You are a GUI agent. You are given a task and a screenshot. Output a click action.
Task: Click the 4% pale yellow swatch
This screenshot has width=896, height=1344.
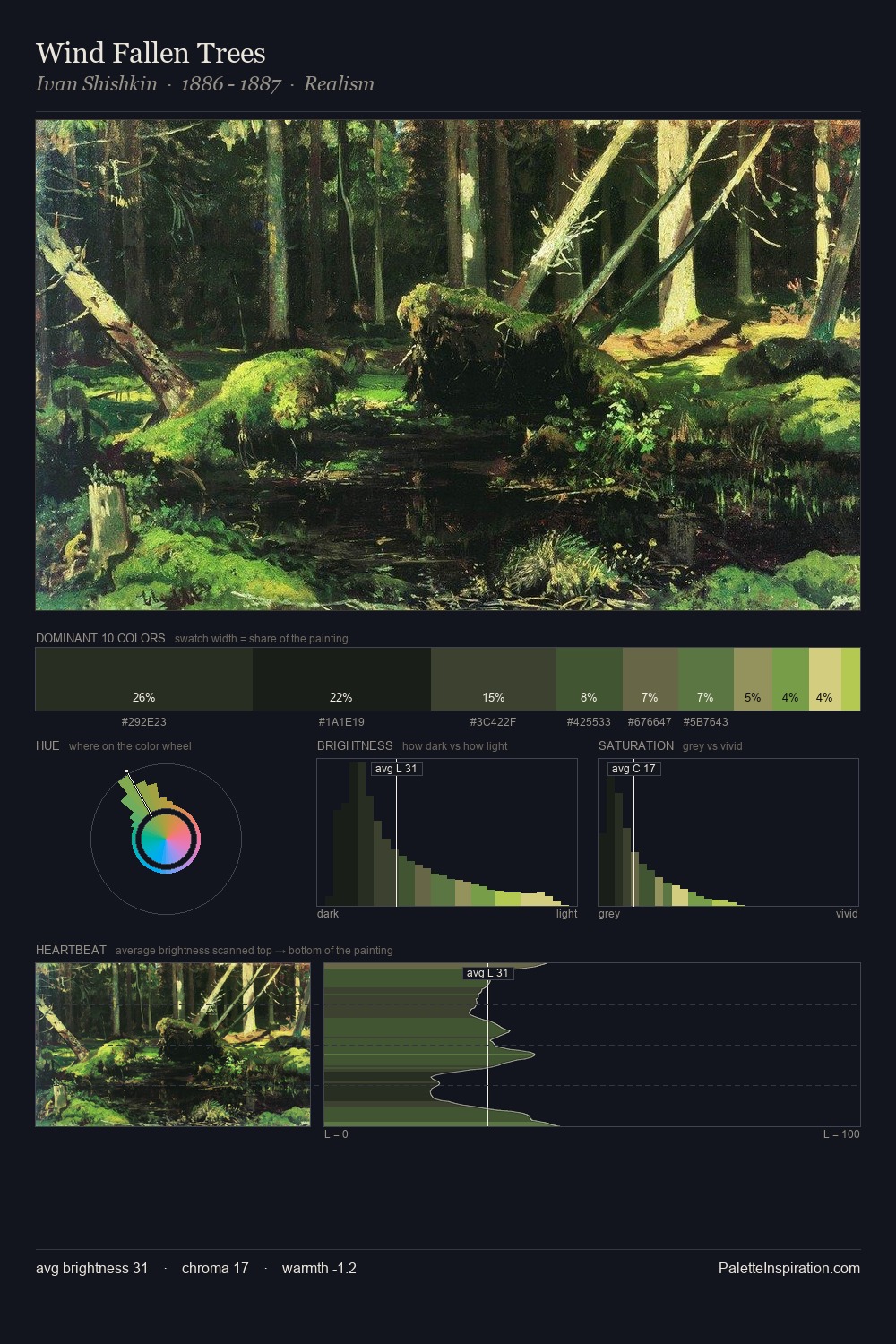click(x=825, y=679)
